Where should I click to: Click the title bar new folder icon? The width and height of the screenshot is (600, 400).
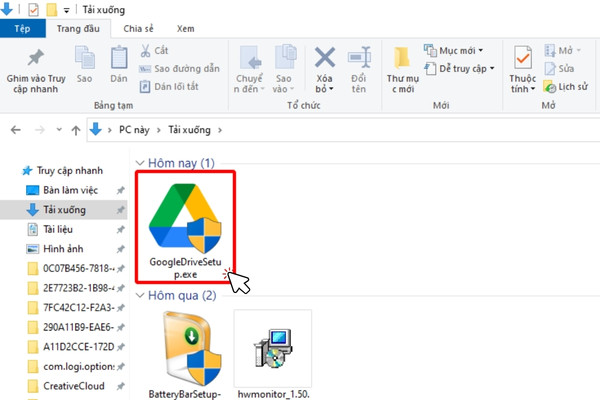(x=52, y=10)
